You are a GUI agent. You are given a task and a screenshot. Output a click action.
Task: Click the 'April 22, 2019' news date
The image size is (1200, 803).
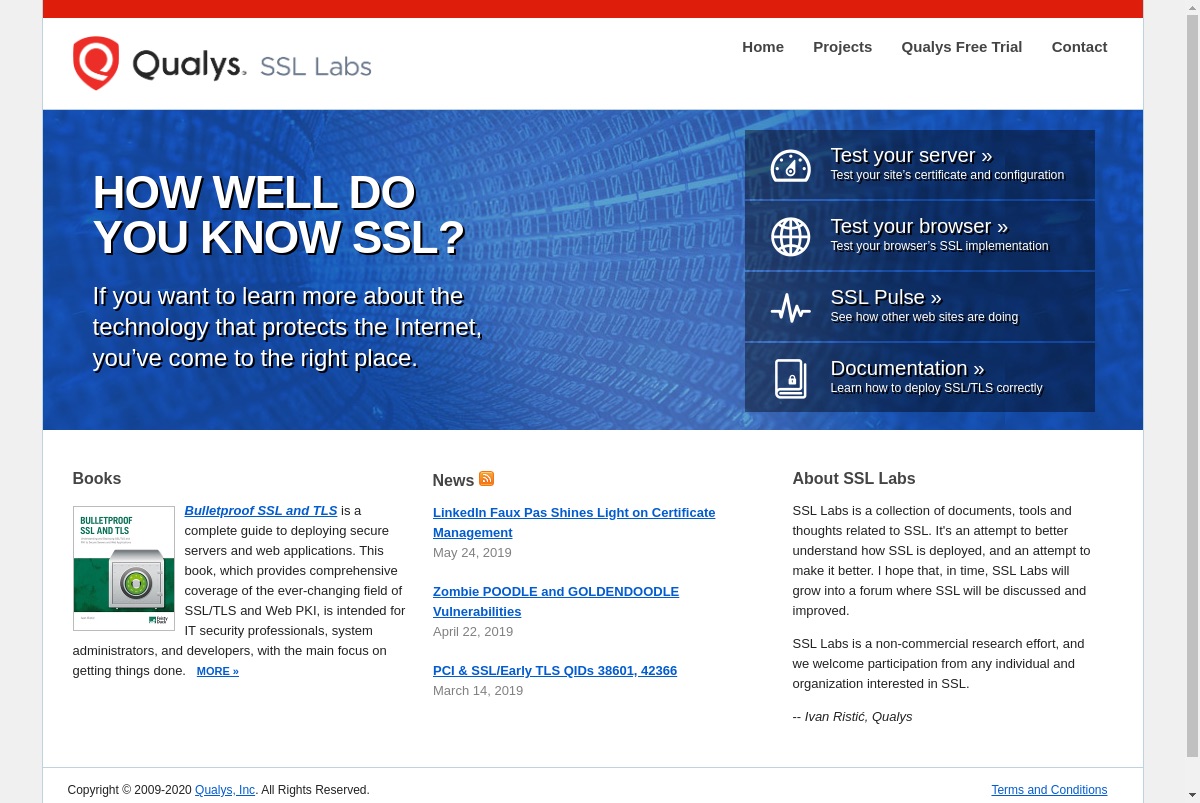[473, 631]
